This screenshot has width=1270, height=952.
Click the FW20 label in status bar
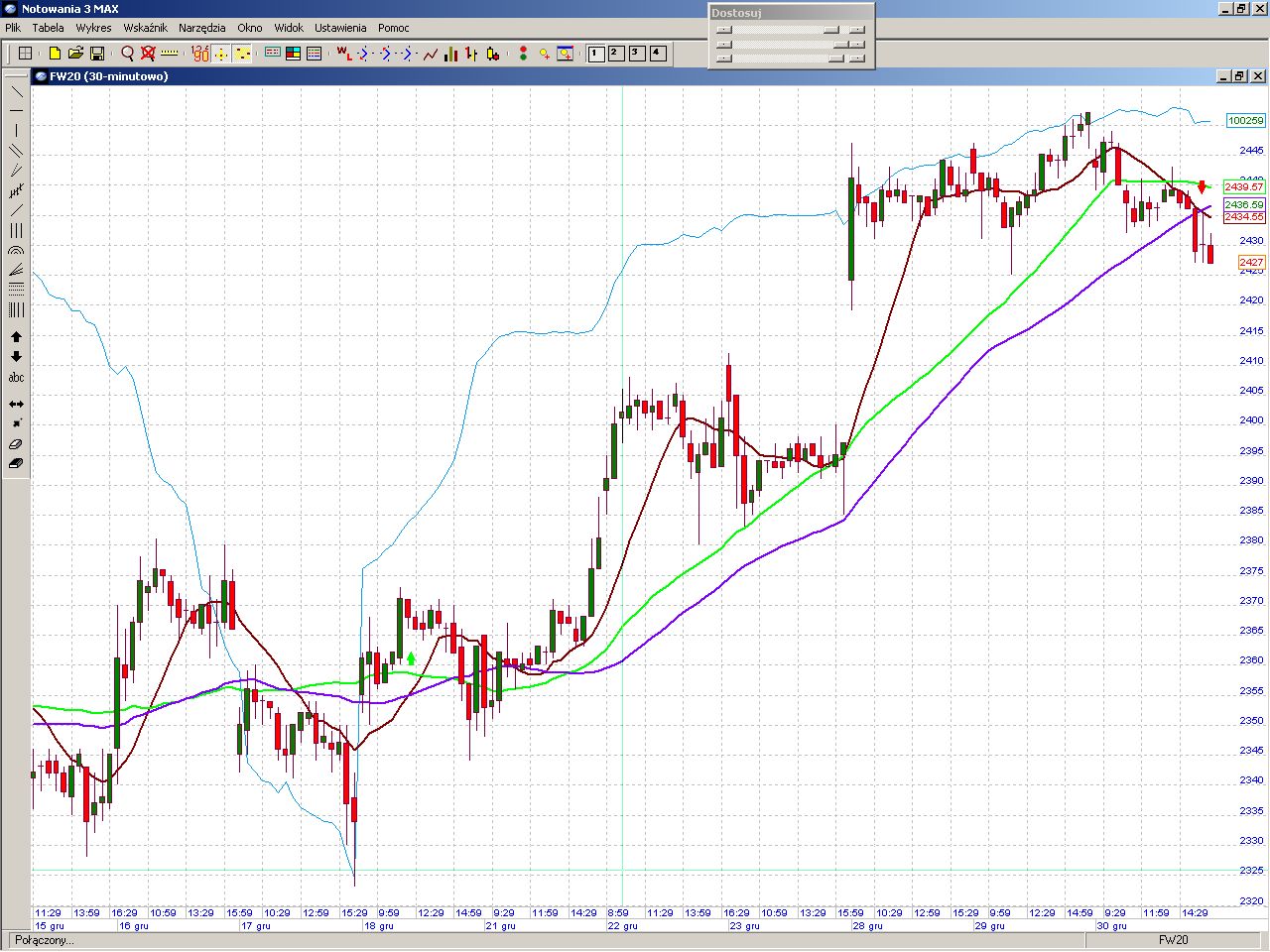click(1173, 940)
